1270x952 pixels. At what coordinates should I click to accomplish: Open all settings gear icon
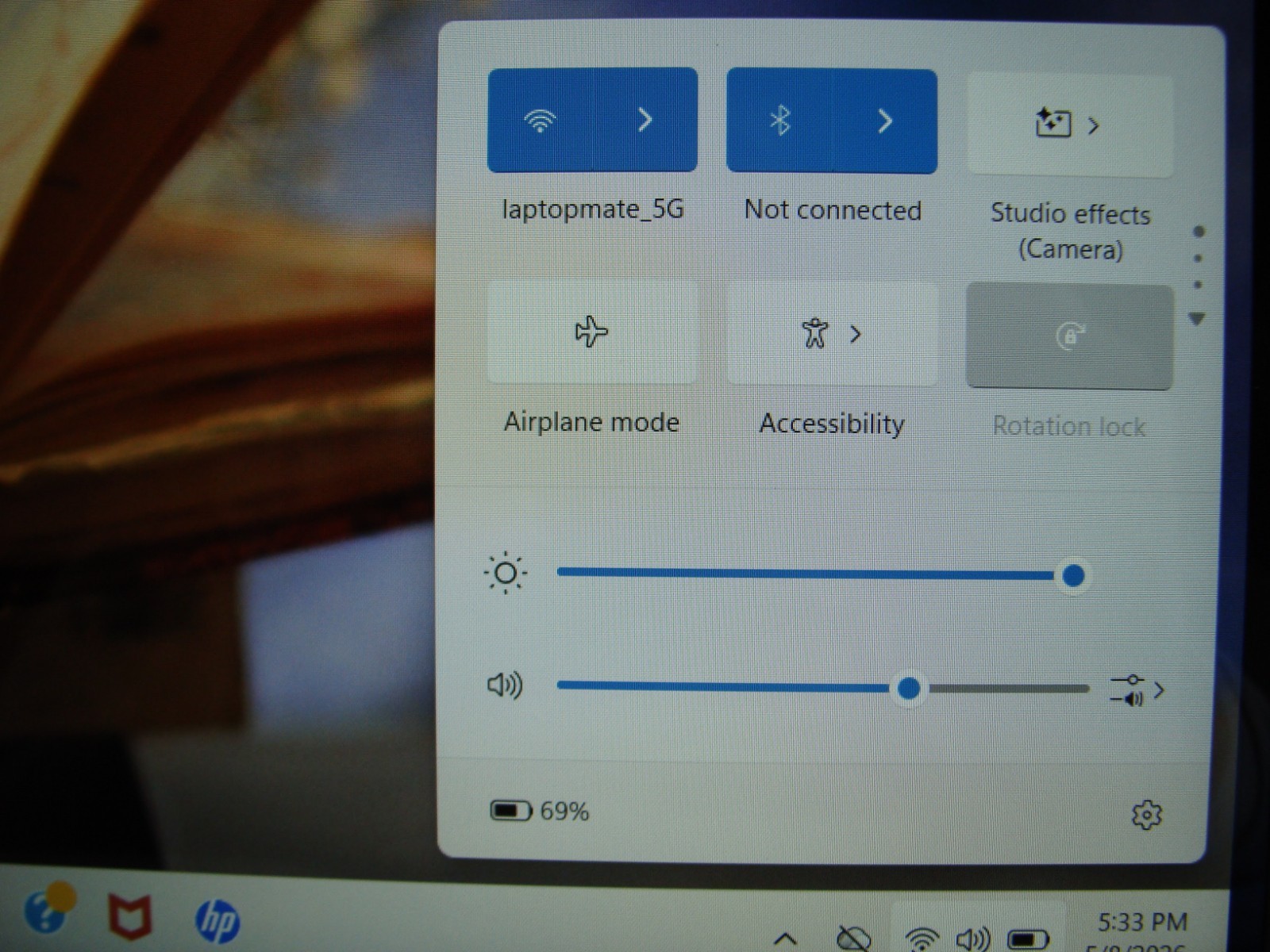tap(1146, 814)
